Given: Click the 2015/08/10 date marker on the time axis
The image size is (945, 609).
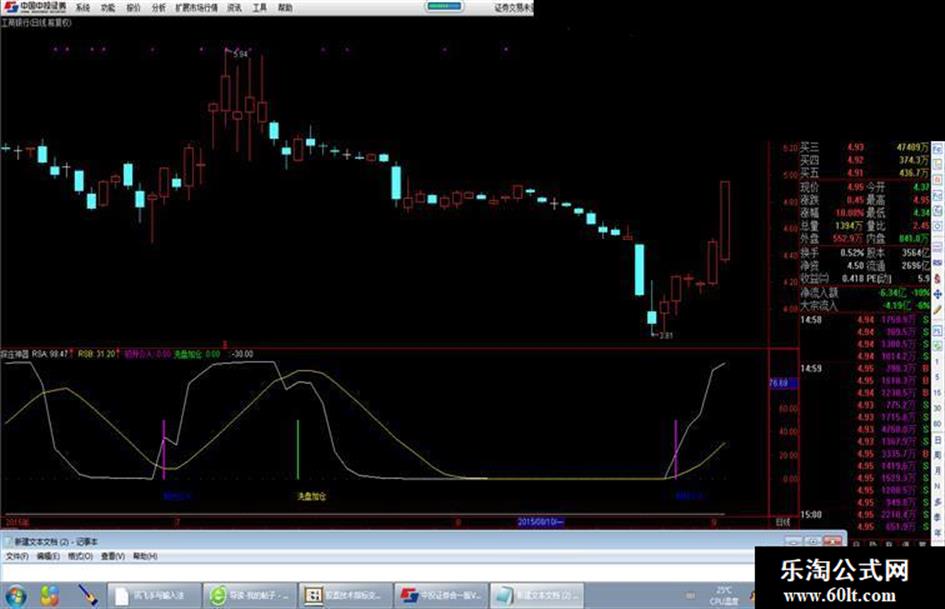Looking at the screenshot, I should tap(541, 522).
